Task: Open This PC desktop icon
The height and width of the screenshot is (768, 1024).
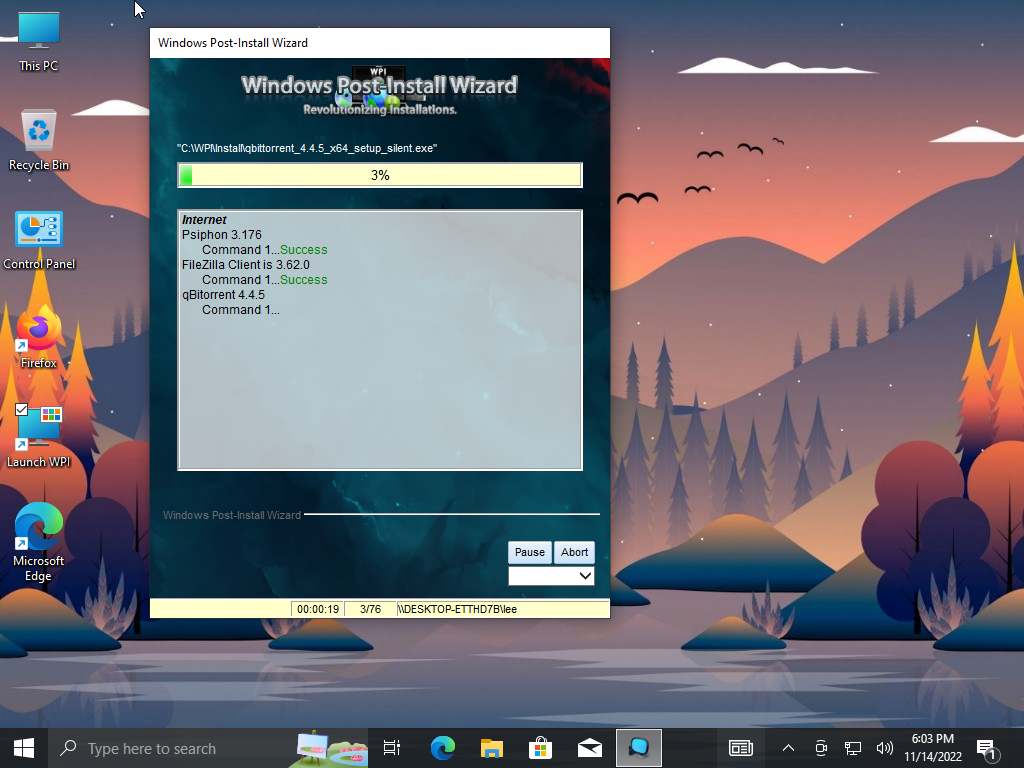Action: point(39,42)
